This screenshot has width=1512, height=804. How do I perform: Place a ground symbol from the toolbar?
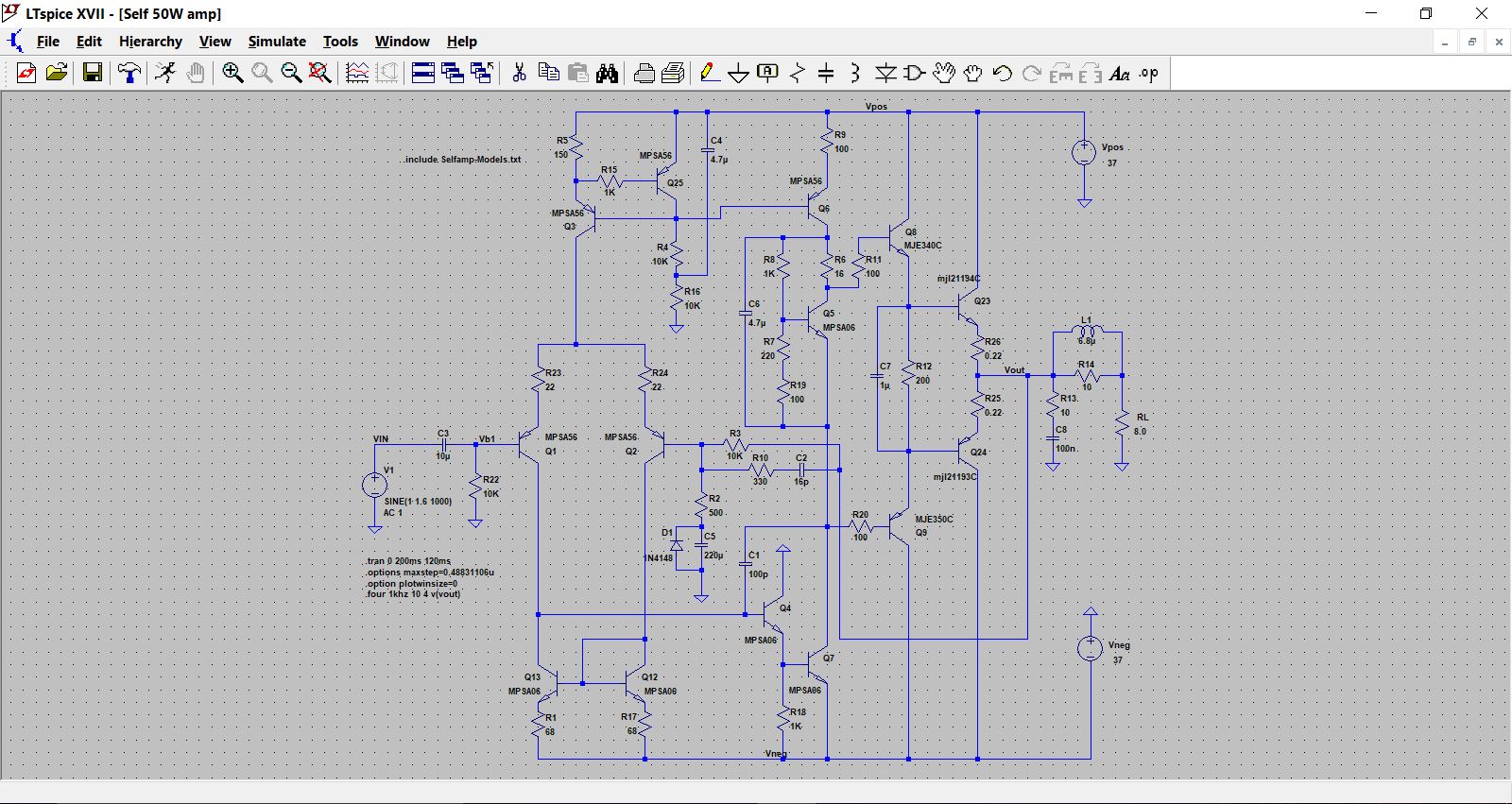pos(739,73)
